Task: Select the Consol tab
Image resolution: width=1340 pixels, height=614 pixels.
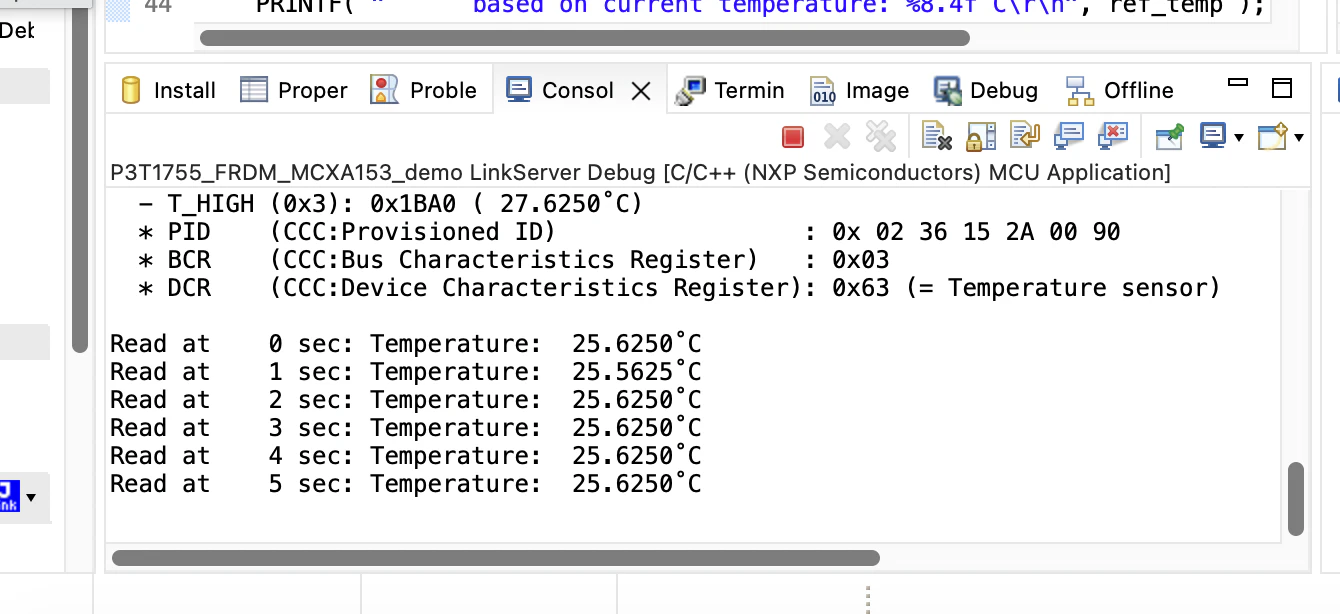Action: tap(560, 90)
